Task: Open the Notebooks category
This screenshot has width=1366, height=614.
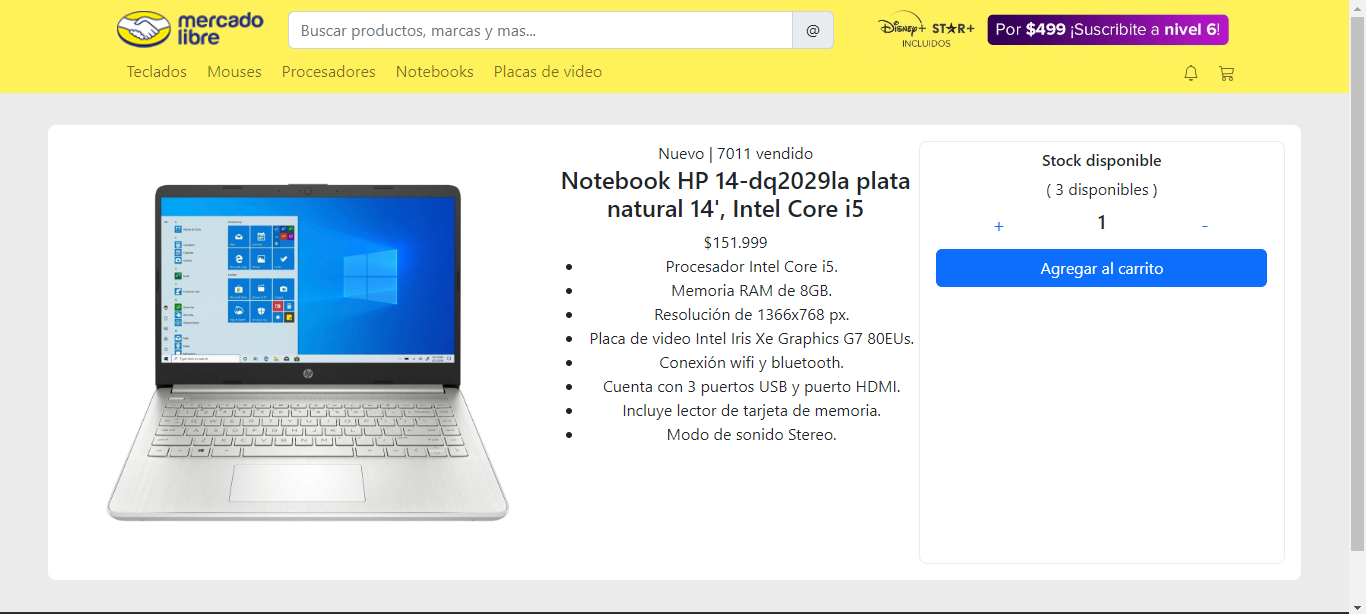Action: click(x=435, y=72)
